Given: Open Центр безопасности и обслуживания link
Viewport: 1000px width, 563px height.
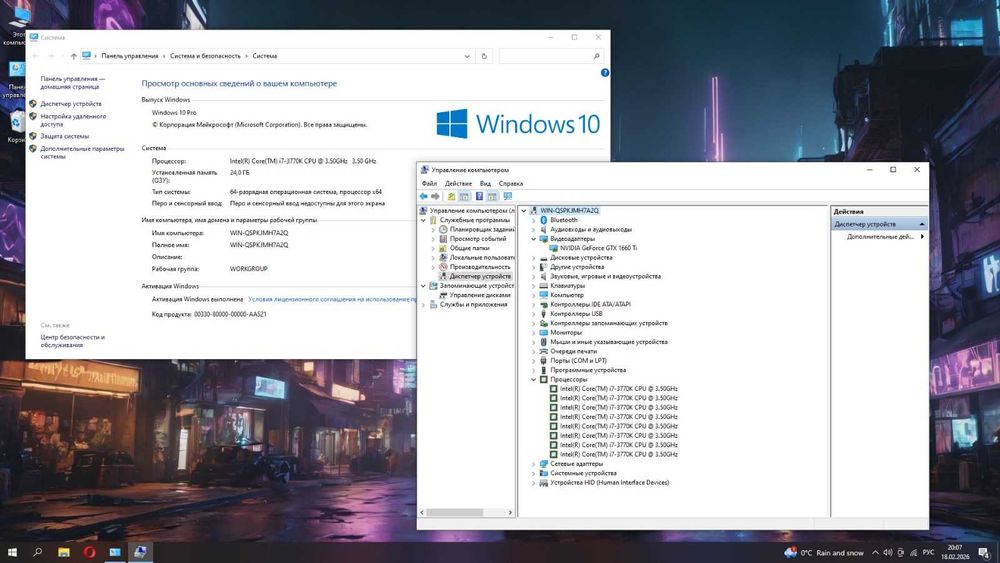Looking at the screenshot, I should click(x=72, y=341).
